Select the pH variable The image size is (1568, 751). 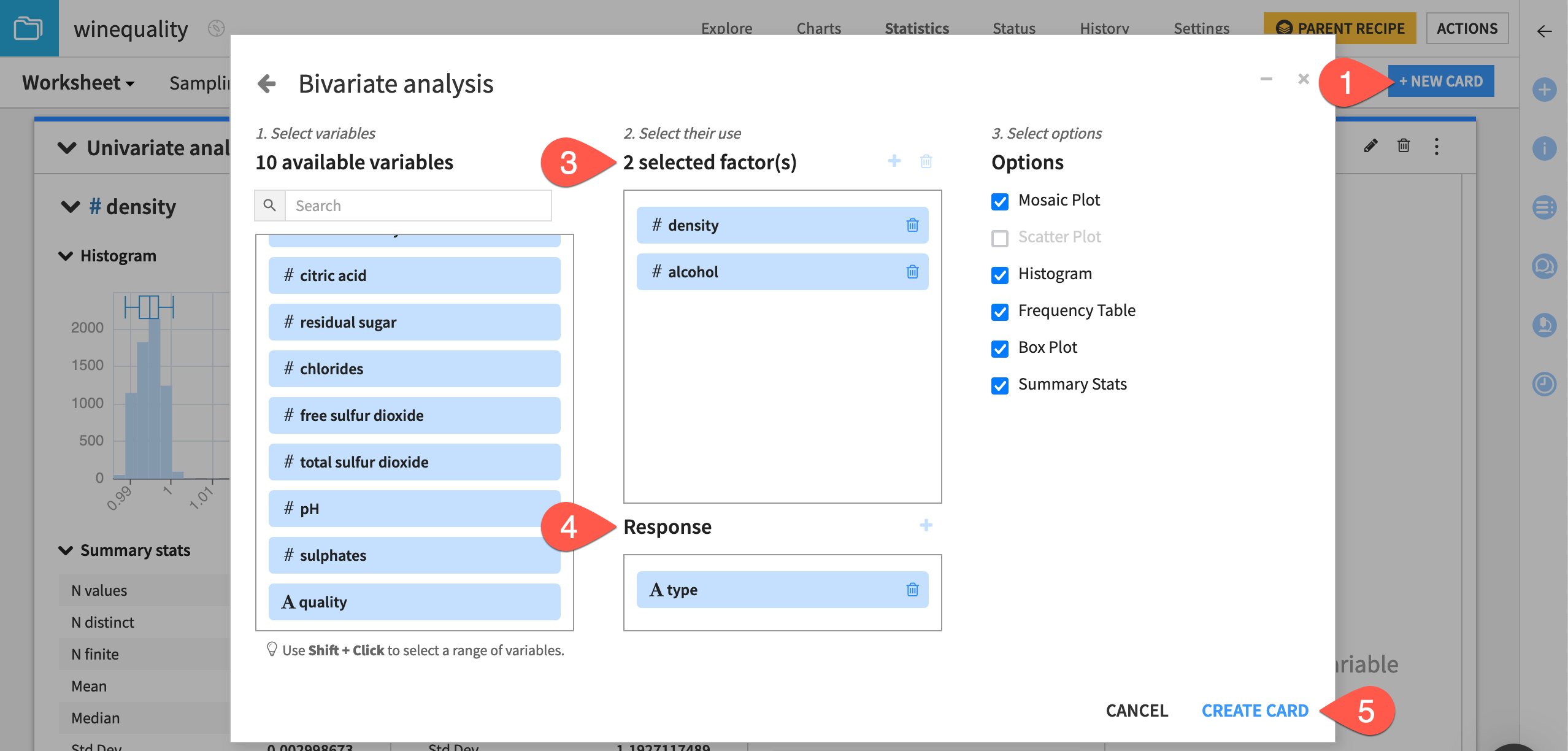click(x=414, y=509)
